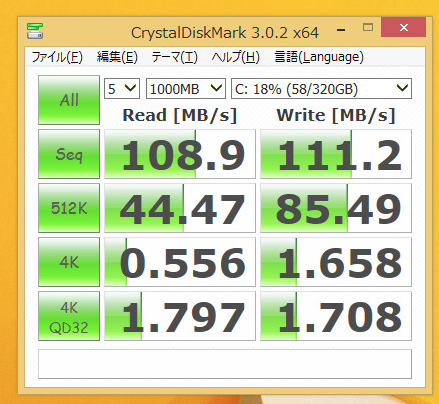Click the CrystalDiskMark app icon in title bar
The width and height of the screenshot is (439, 404).
click(35, 31)
